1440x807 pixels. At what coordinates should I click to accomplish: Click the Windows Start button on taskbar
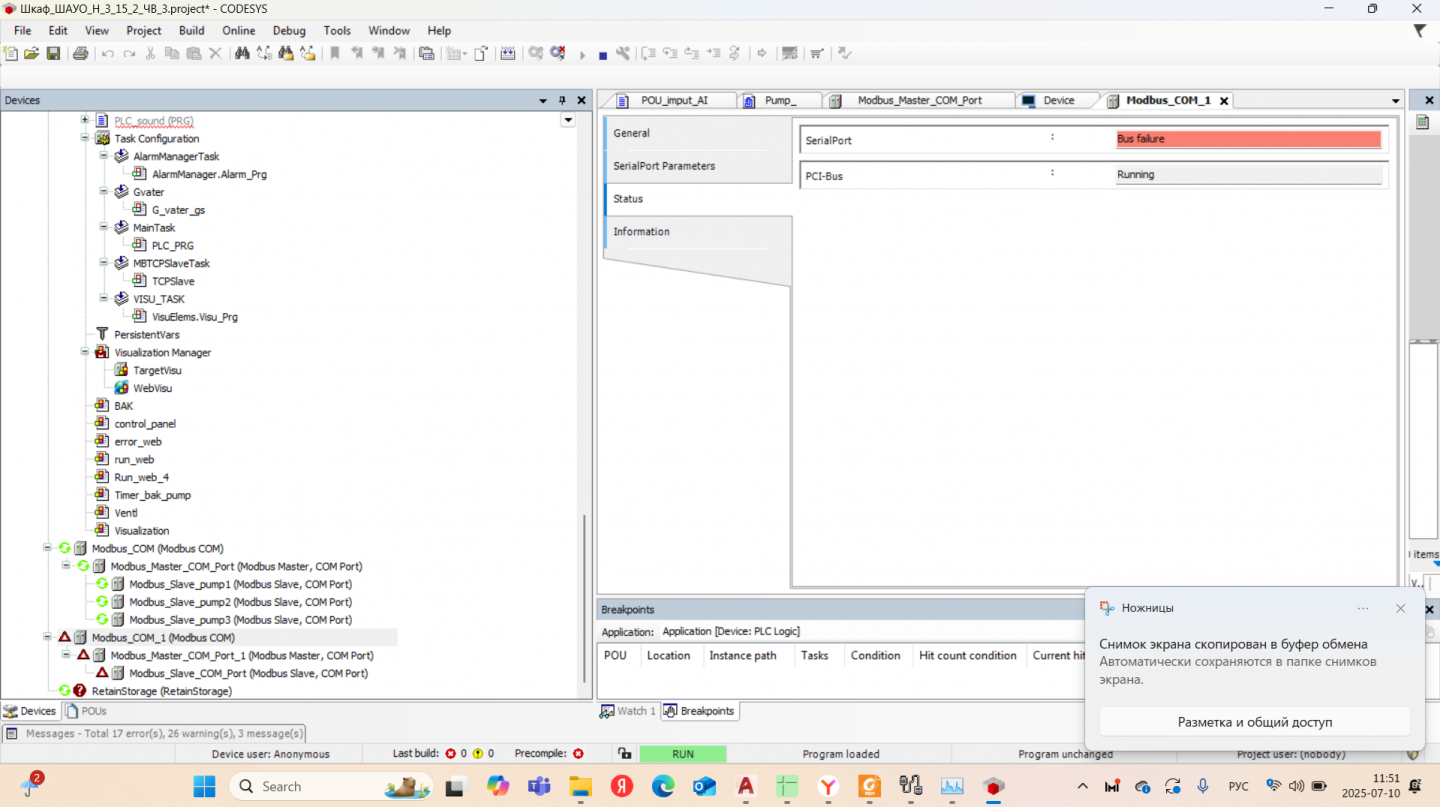coord(204,786)
